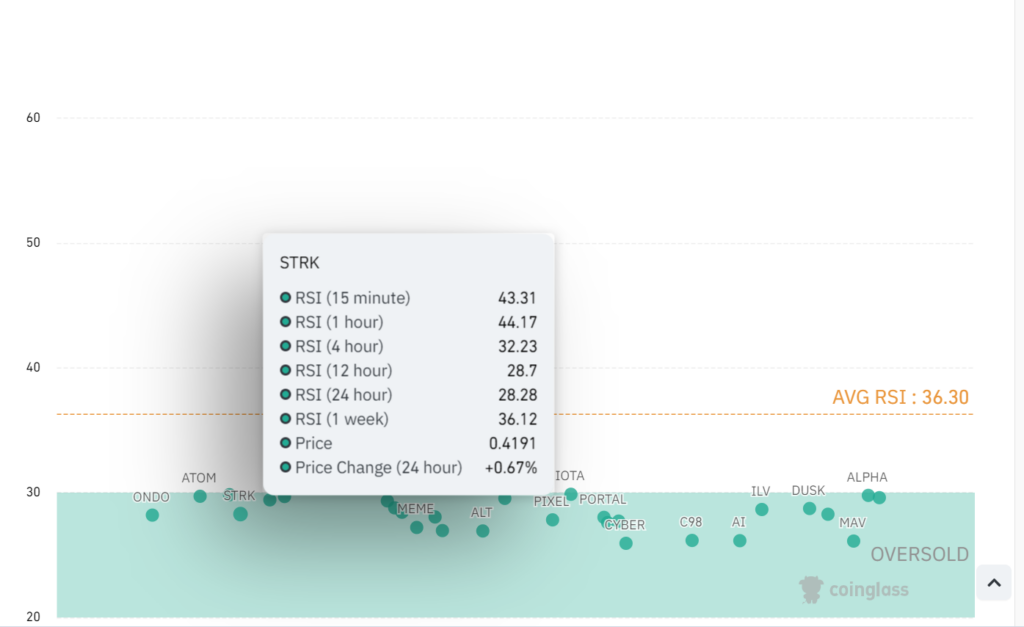Click the RSI (4 hour) tooltip row

tap(409, 346)
